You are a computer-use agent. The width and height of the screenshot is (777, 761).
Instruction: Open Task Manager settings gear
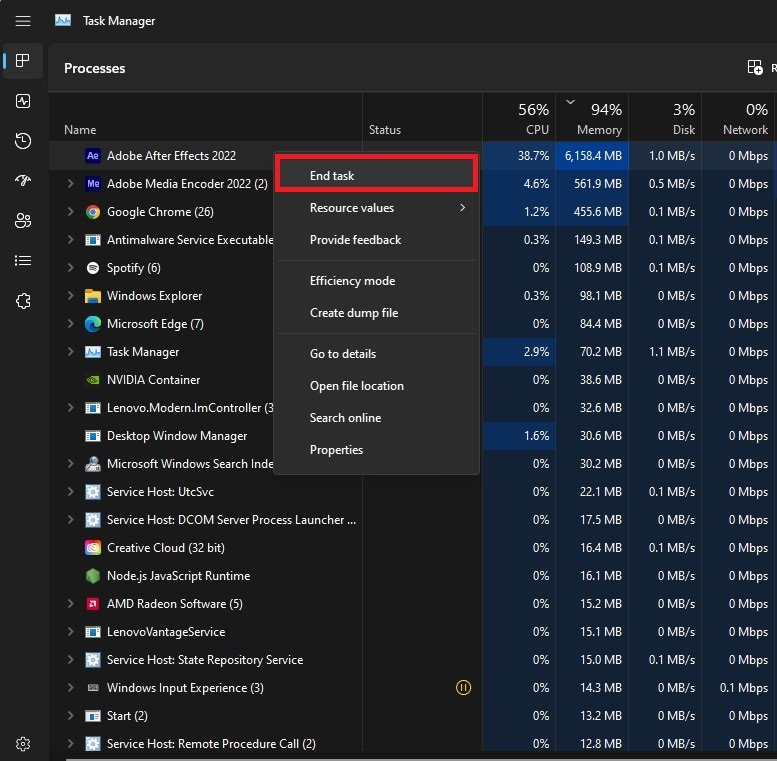(23, 744)
